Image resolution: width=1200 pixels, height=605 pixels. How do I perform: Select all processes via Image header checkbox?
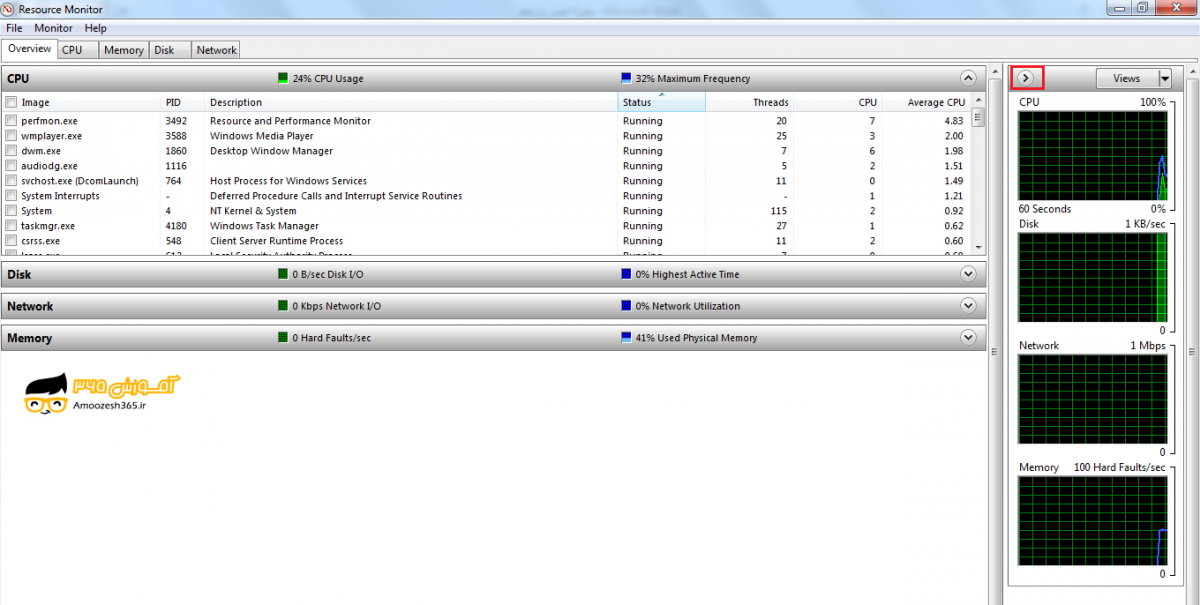coord(11,102)
